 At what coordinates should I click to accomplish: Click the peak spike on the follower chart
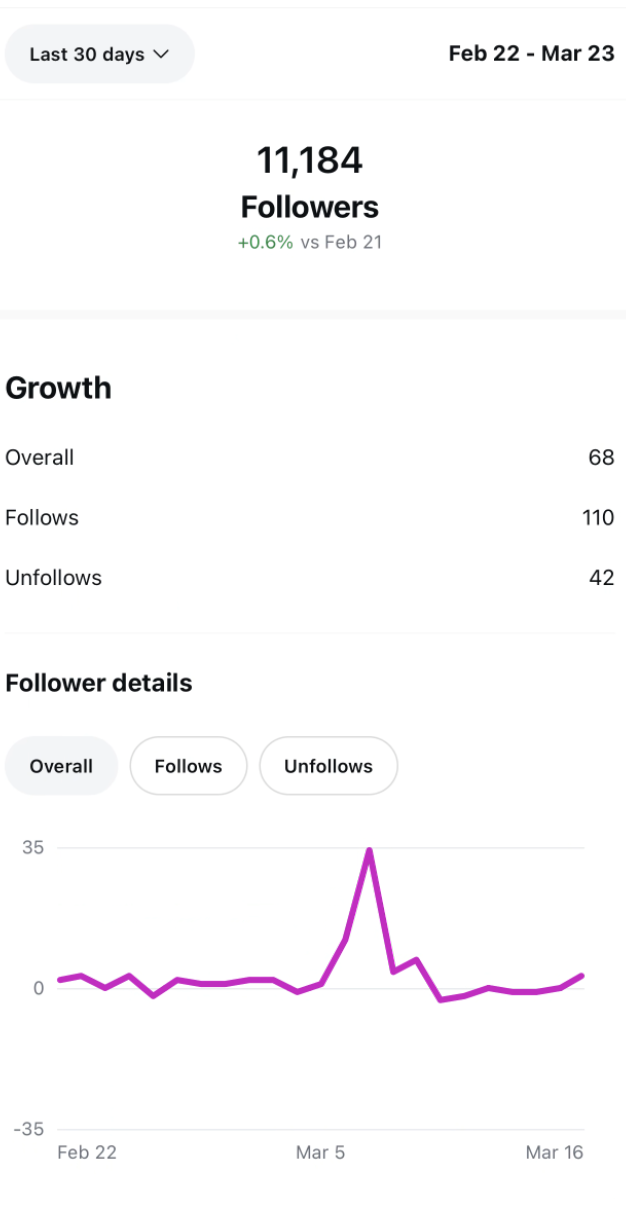tap(369, 851)
